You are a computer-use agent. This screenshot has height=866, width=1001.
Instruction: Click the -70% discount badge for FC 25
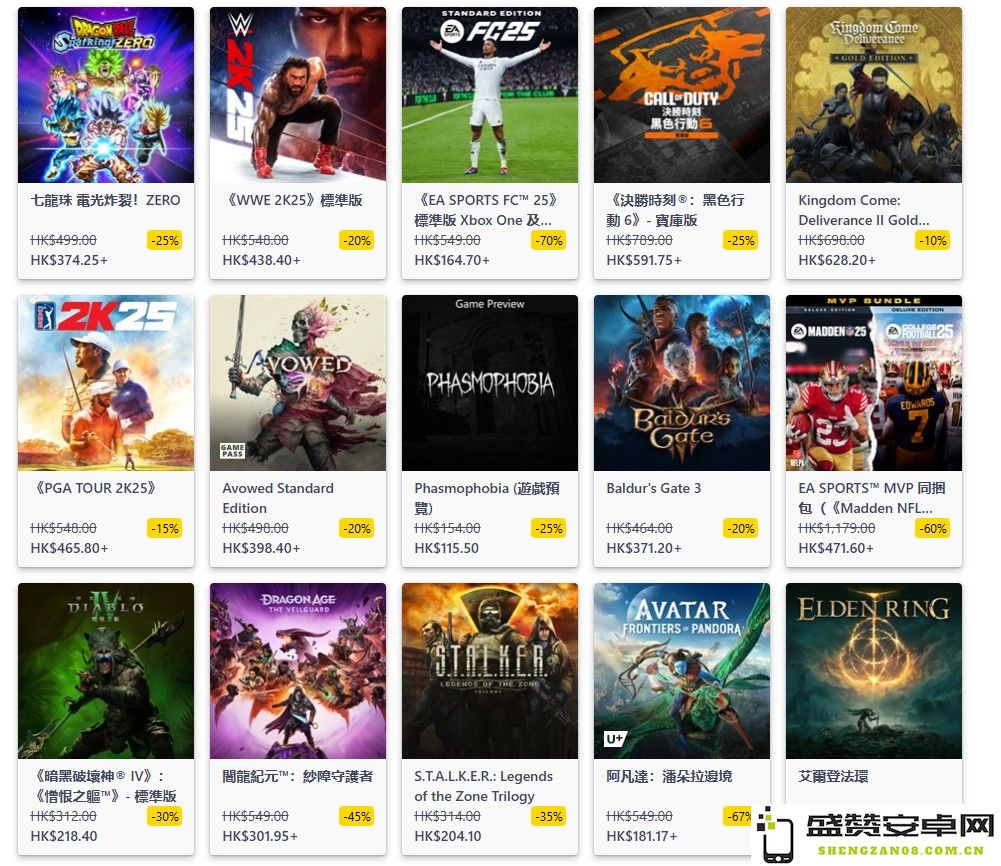549,241
